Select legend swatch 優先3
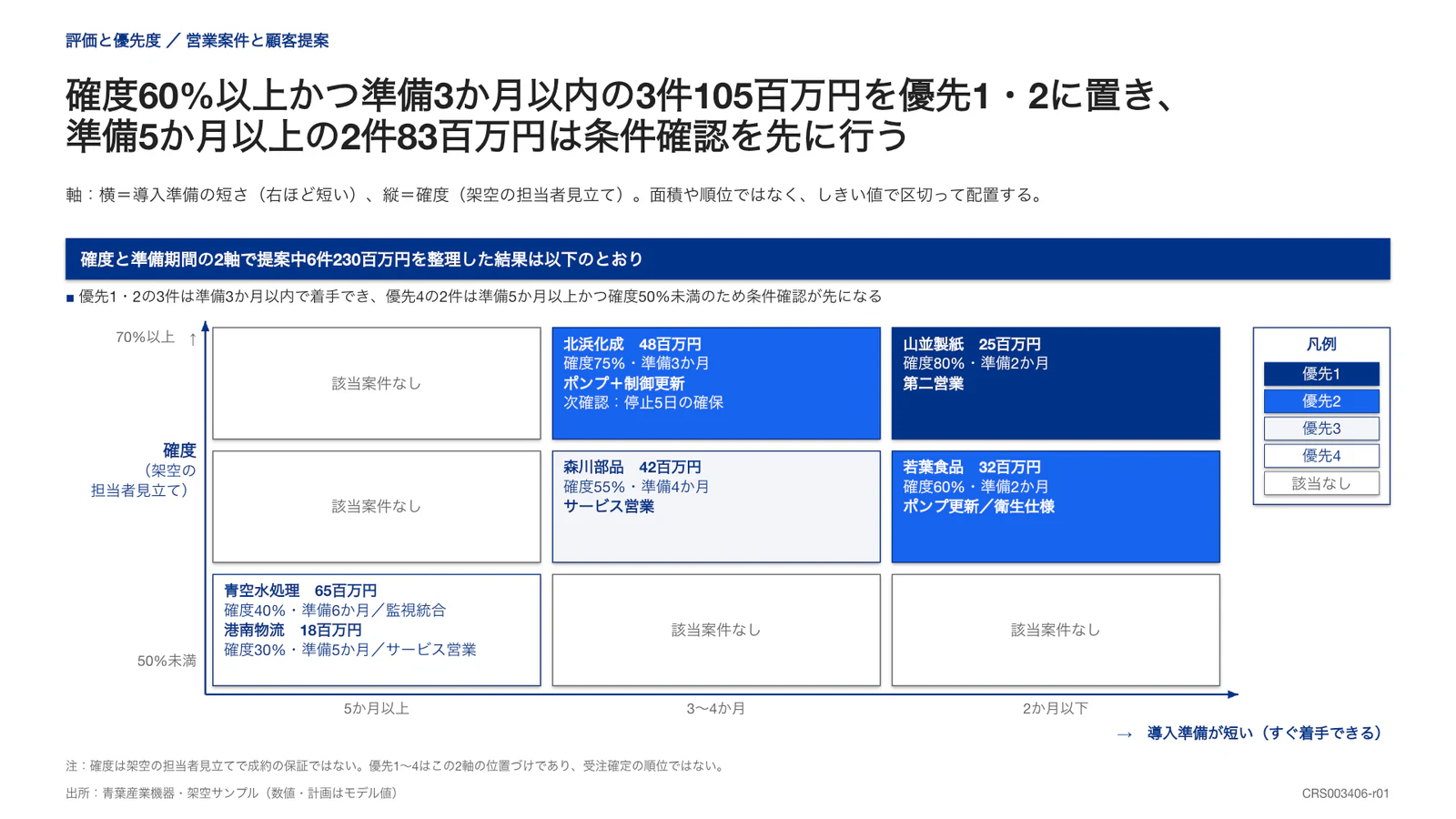 [x=1321, y=429]
